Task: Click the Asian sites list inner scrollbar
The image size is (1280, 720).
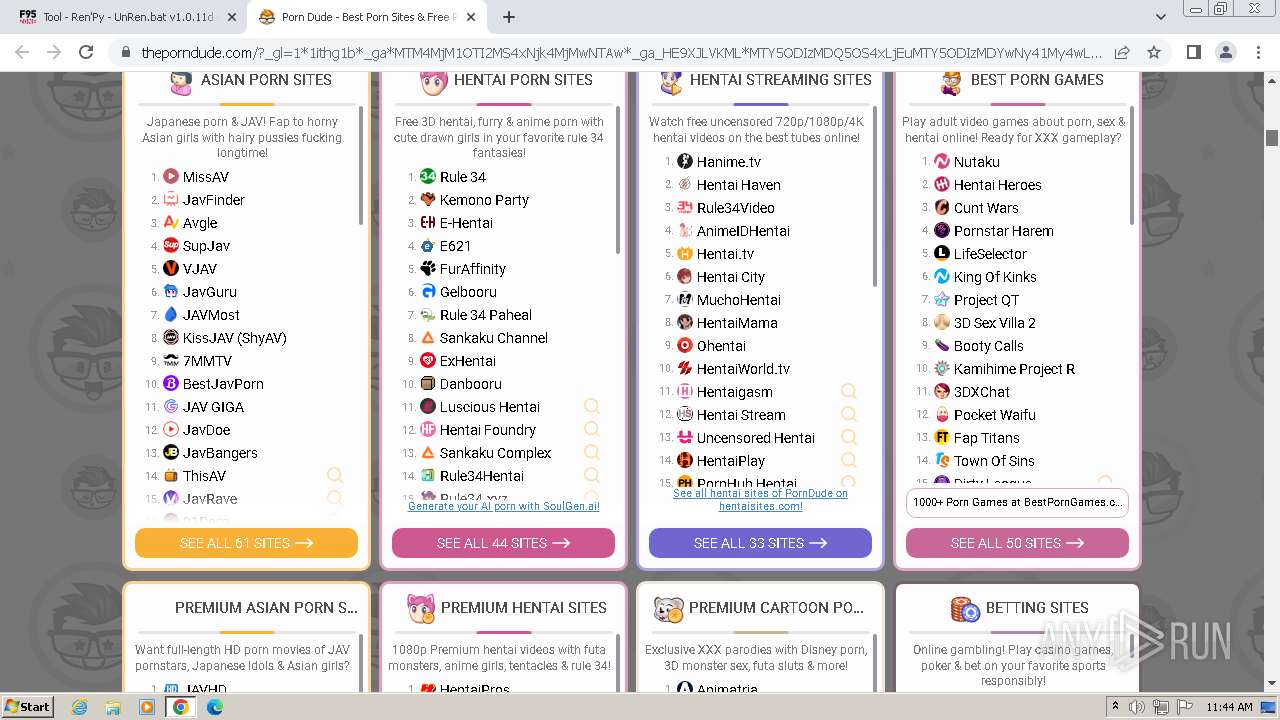Action: [360, 166]
